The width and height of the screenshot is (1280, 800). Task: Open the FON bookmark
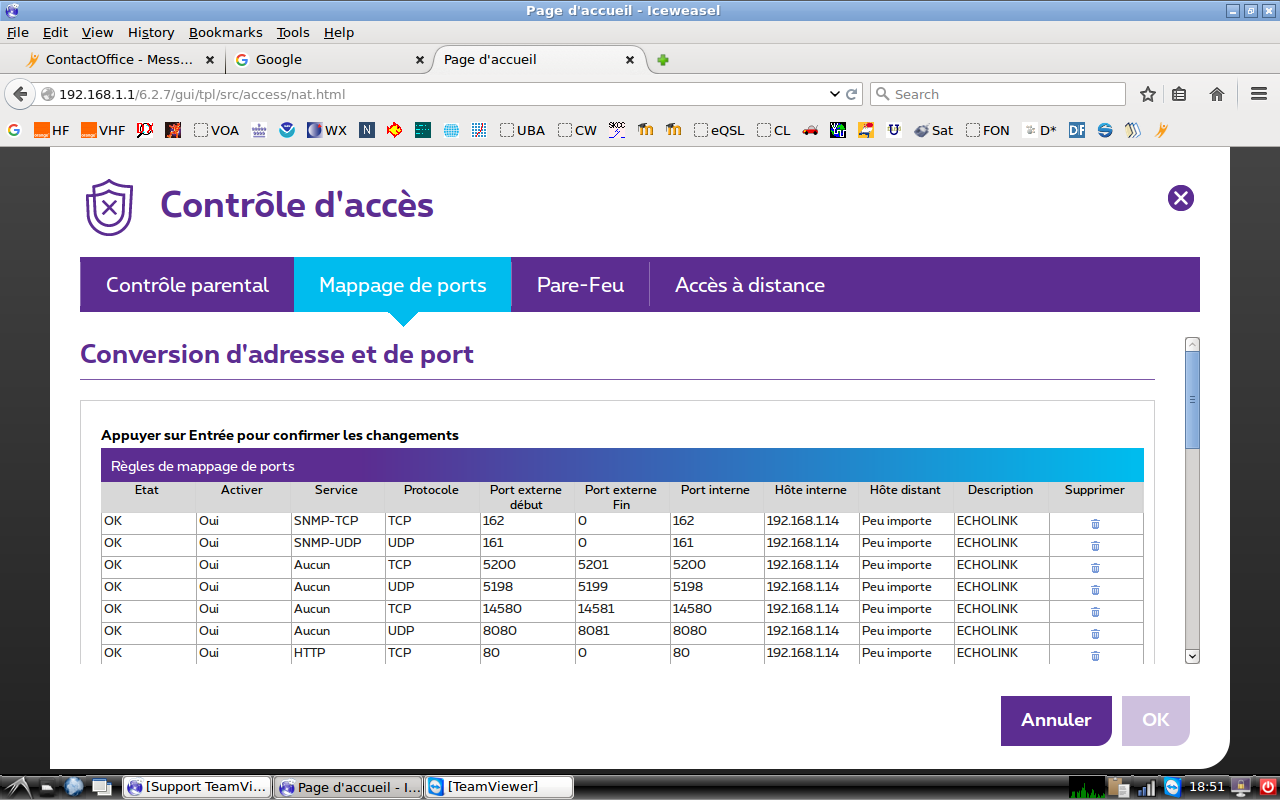pyautogui.click(x=988, y=130)
